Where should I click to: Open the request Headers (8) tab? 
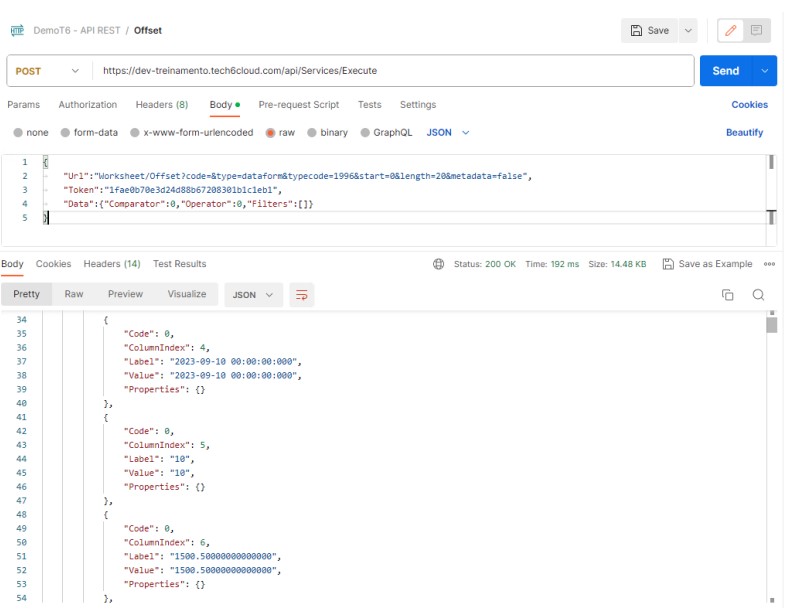tap(162, 105)
